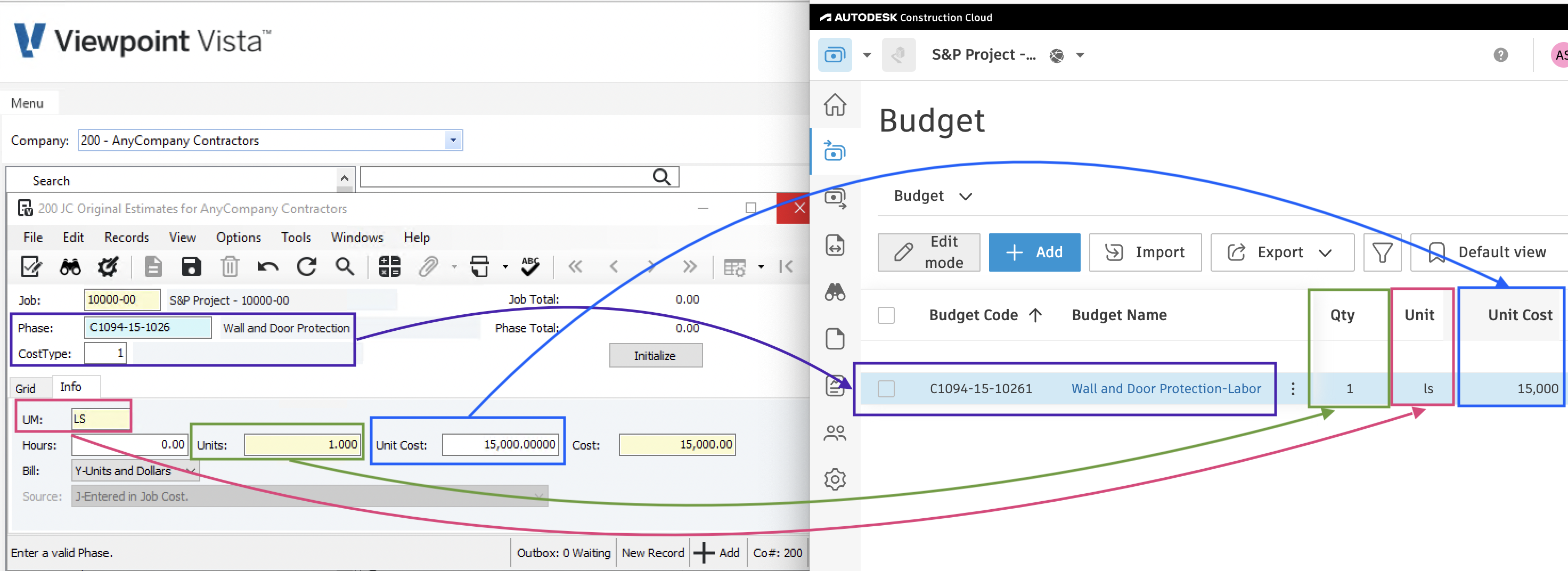Click the help question mark icon

click(1500, 55)
